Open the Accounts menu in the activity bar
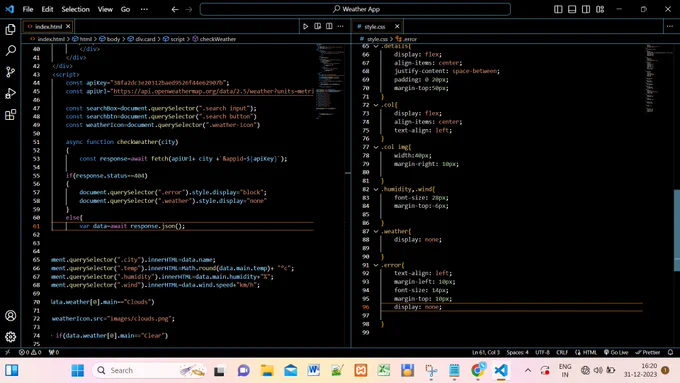 (x=10, y=315)
